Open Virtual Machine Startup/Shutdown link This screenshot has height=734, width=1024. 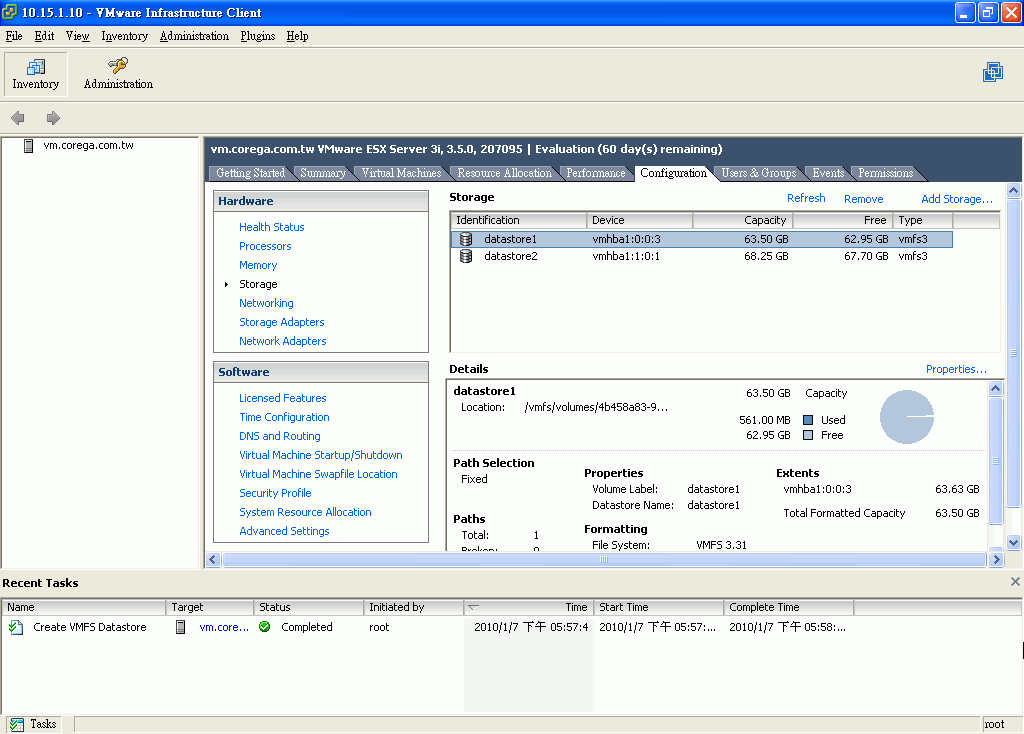coord(321,455)
